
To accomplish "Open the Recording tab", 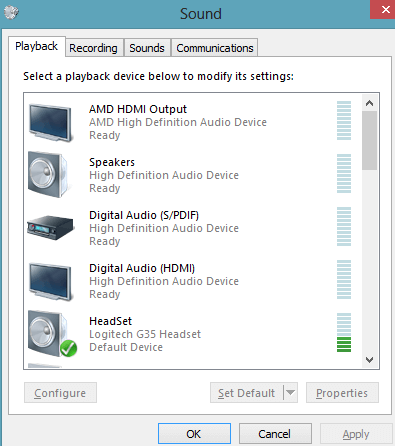I will 94,48.
